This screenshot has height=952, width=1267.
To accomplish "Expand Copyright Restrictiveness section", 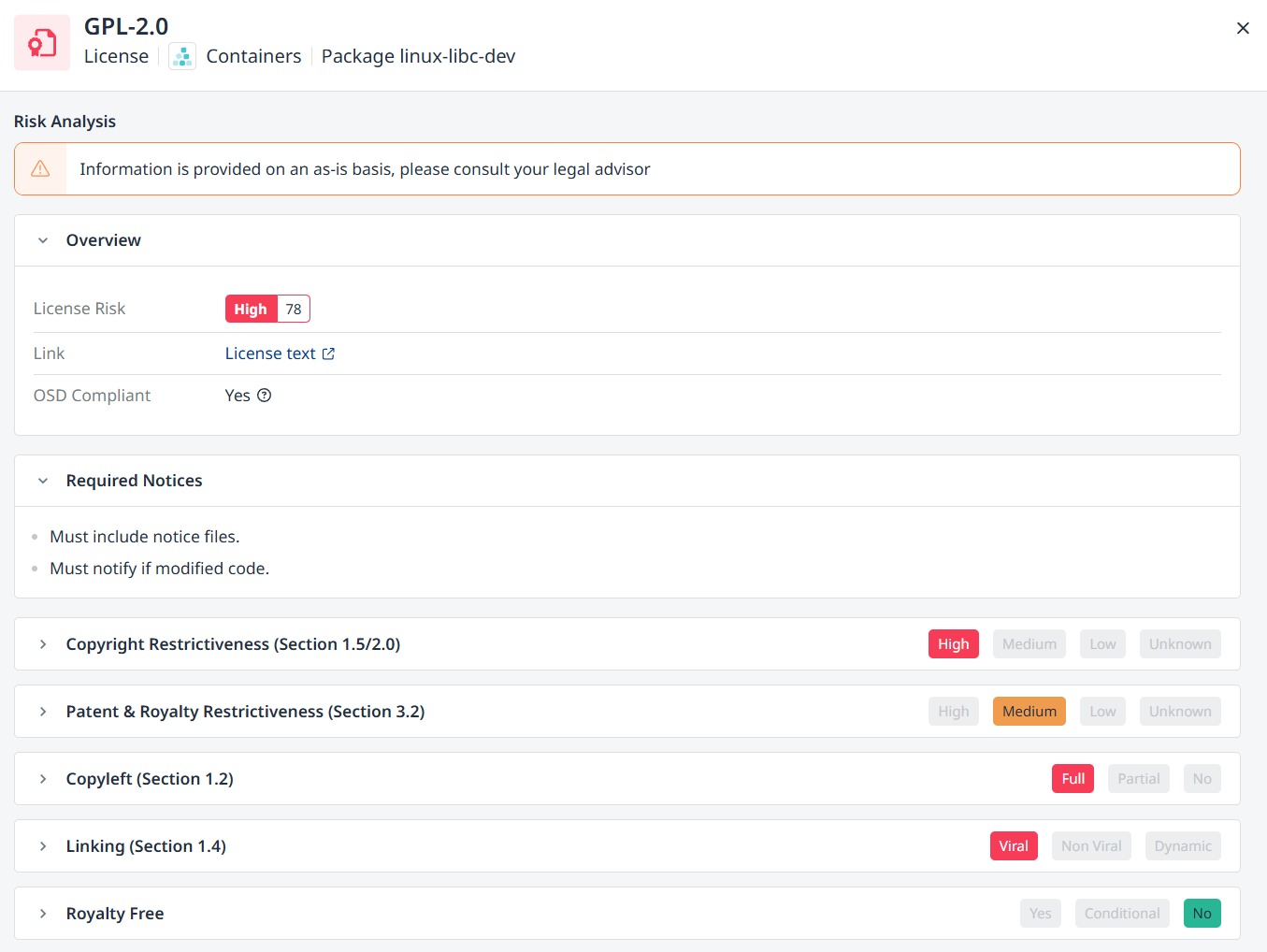I will click(43, 644).
